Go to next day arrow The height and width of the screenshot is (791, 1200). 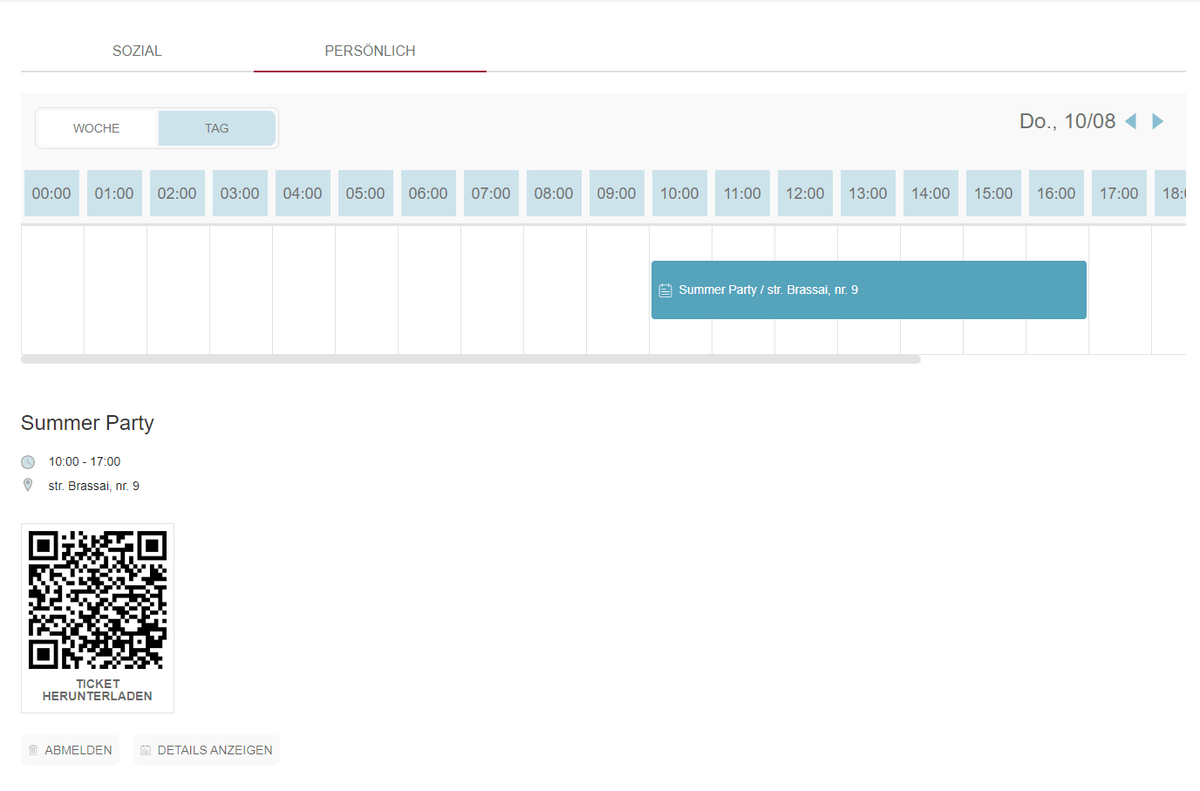(1158, 122)
